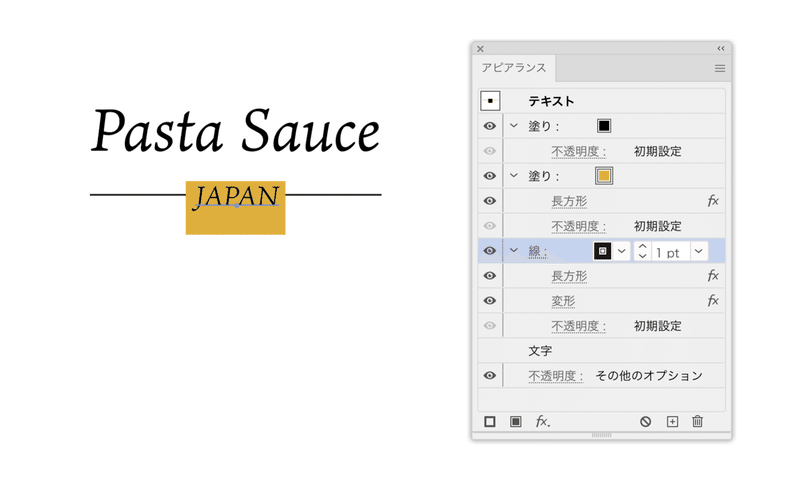Click the Duplicate Selected Item icon
Image resolution: width=800 pixels, height=493 pixels.
tap(672, 422)
